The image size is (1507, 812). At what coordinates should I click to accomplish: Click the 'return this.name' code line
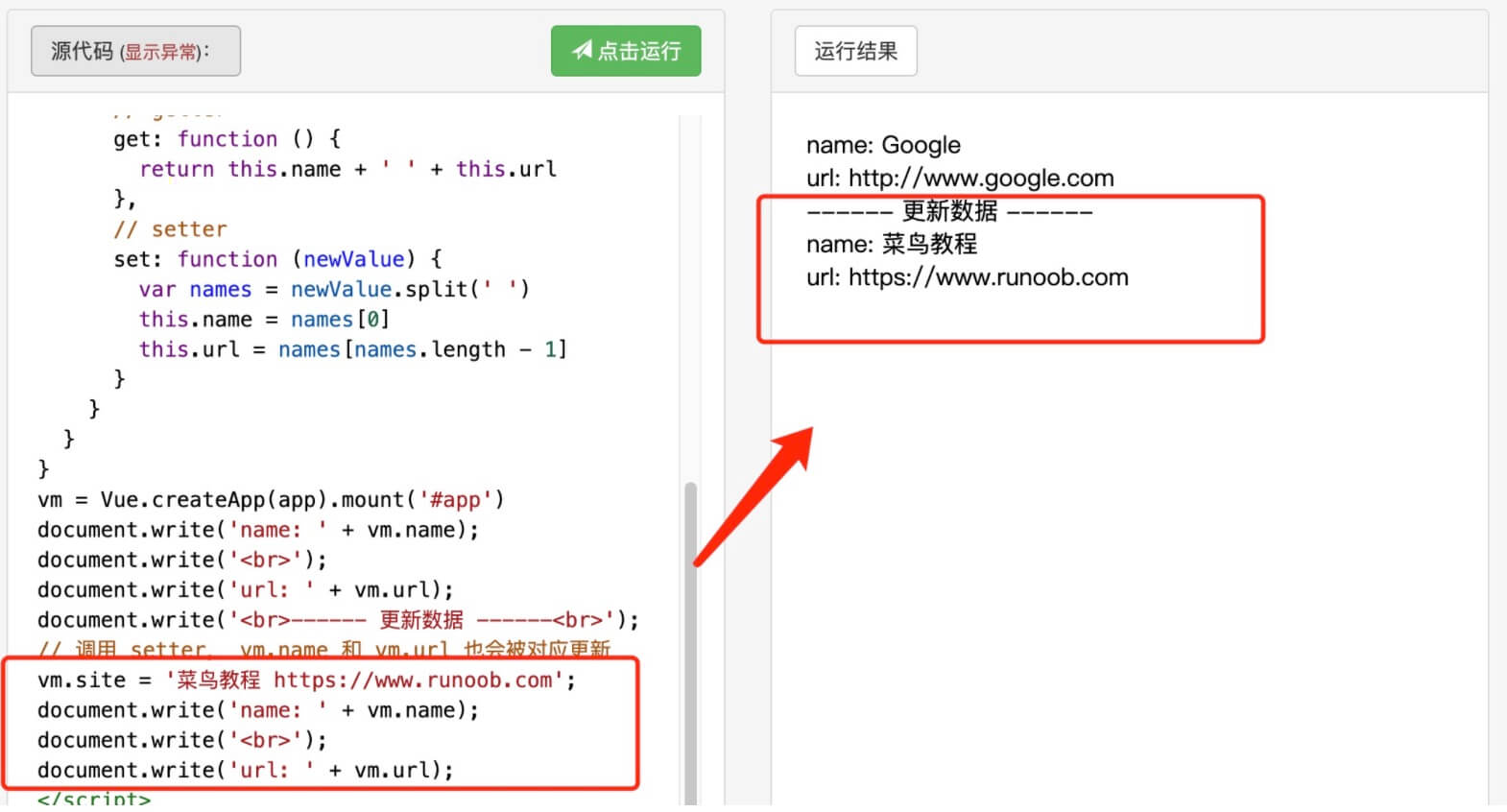click(347, 169)
